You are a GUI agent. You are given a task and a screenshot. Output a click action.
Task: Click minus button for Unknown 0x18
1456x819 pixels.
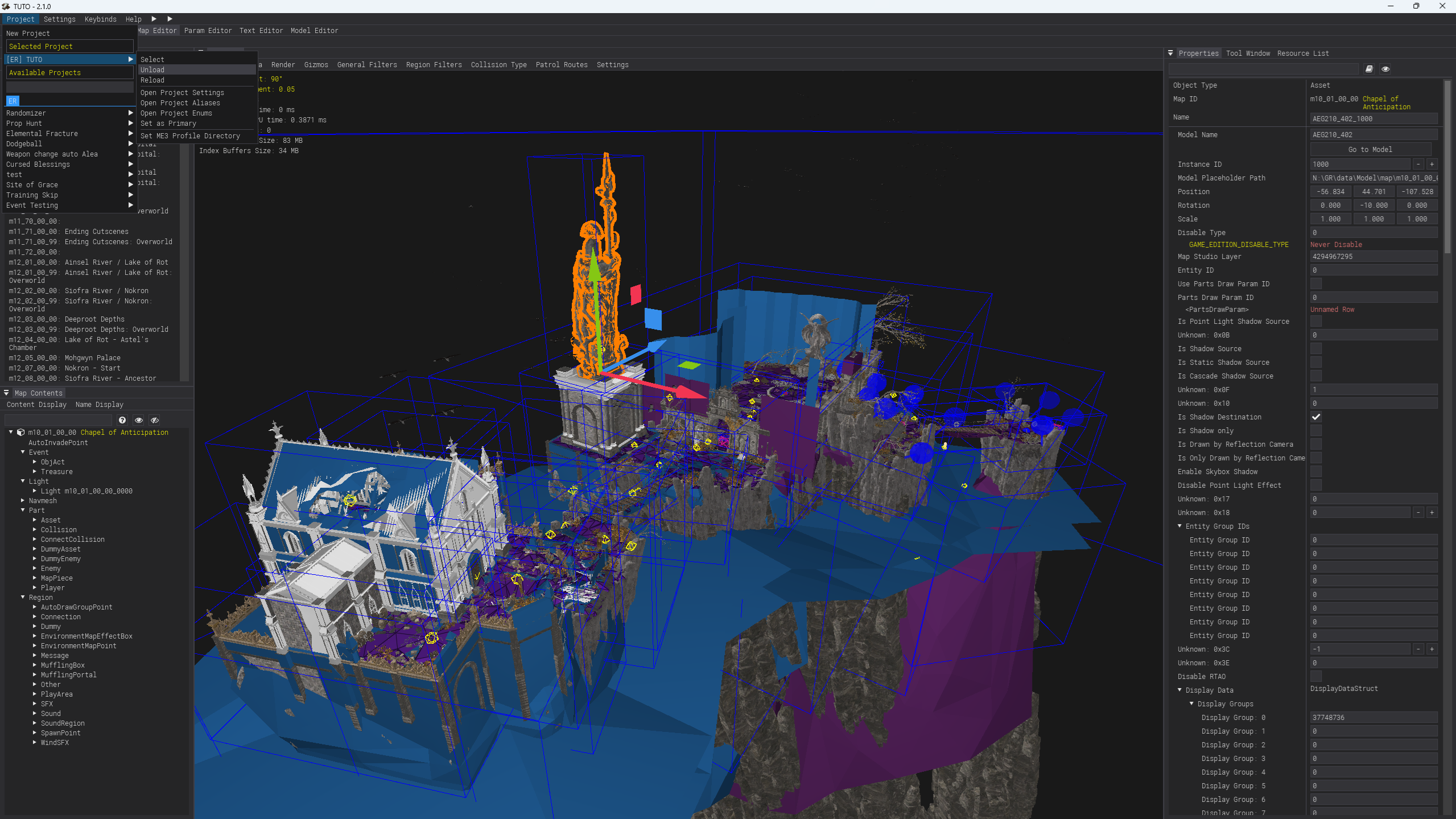[x=1418, y=512]
